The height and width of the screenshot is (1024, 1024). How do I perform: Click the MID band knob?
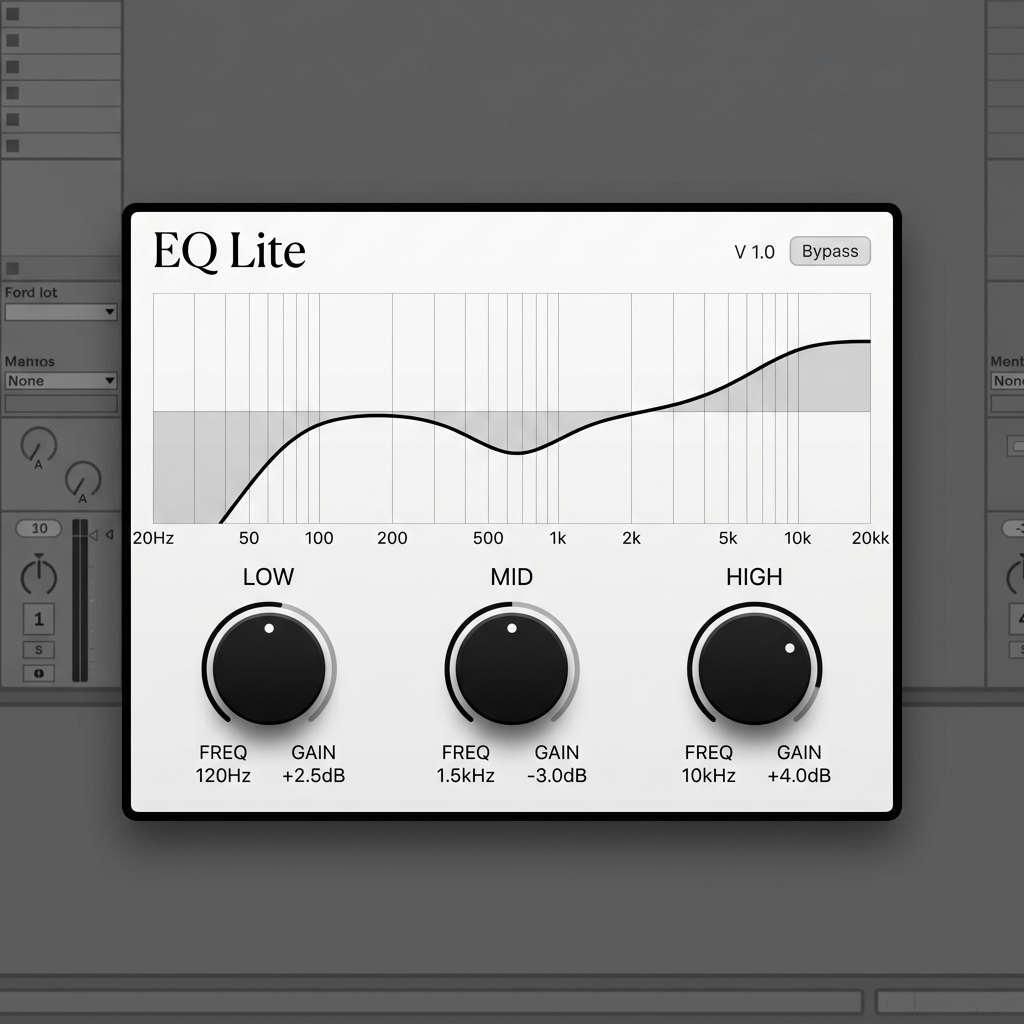pyautogui.click(x=511, y=668)
